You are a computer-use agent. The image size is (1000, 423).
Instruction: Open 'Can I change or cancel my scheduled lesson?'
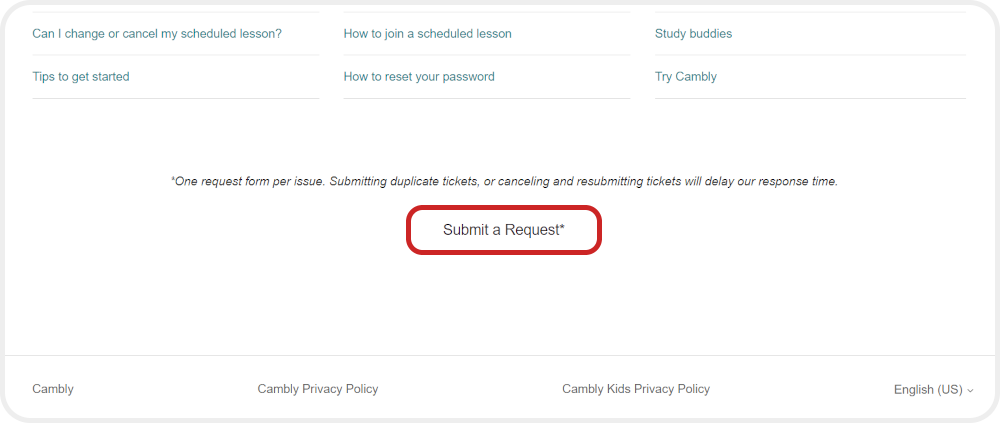(x=157, y=34)
